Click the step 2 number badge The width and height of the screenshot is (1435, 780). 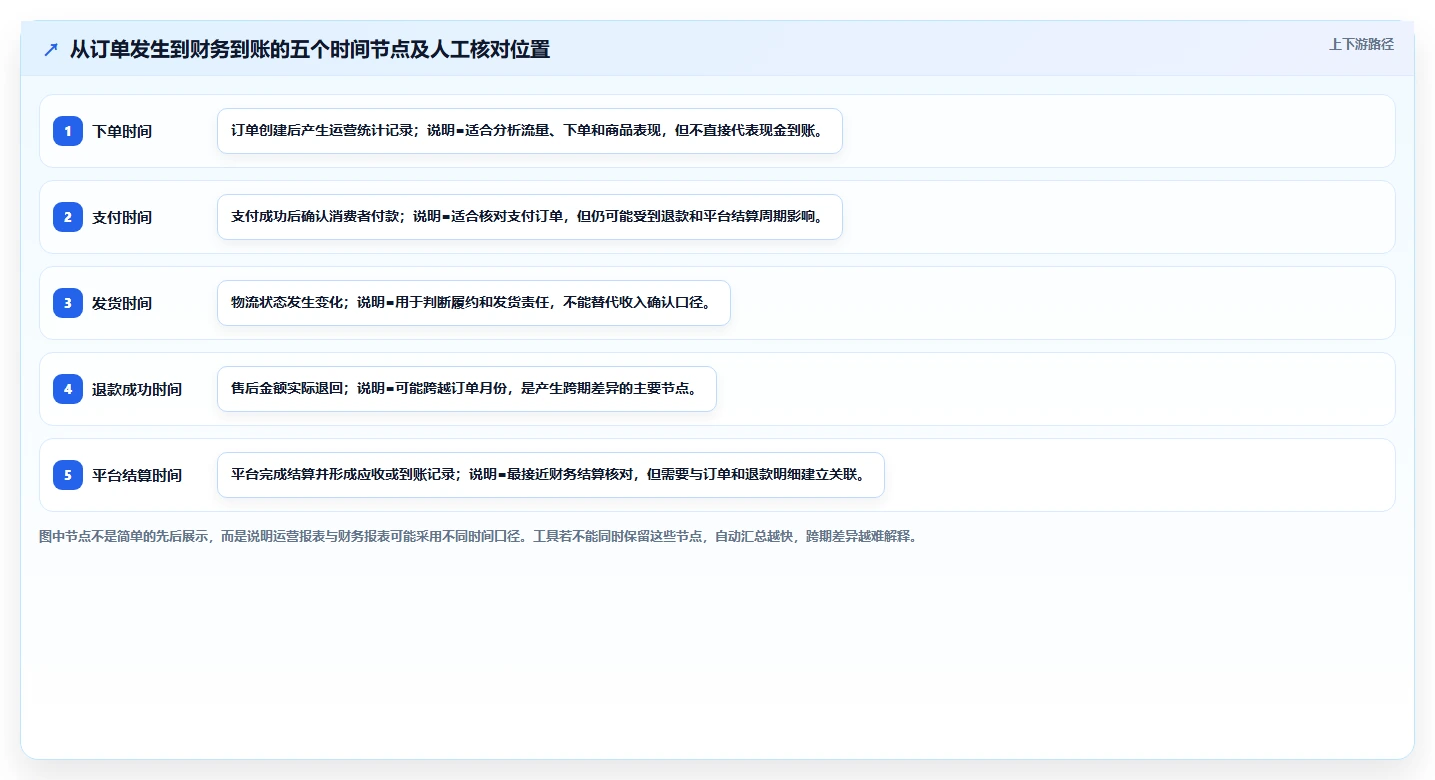68,216
